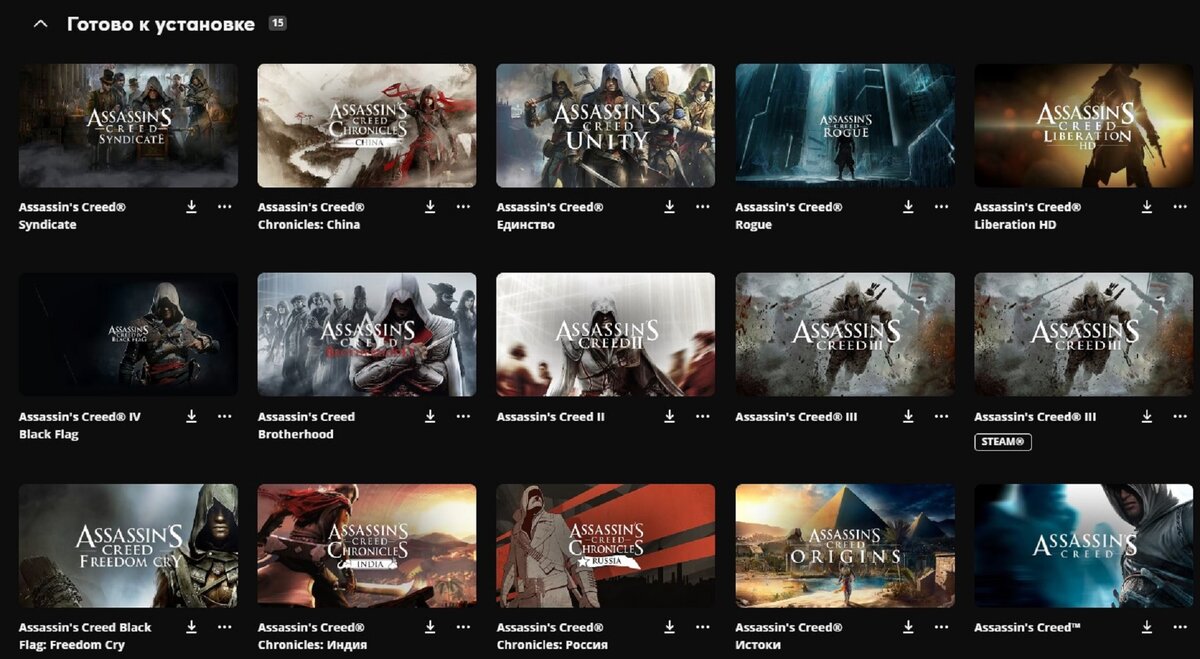The height and width of the screenshot is (659, 1200).
Task: Click the 'Assassin's Creed® Единство' title
Action: 550,216
